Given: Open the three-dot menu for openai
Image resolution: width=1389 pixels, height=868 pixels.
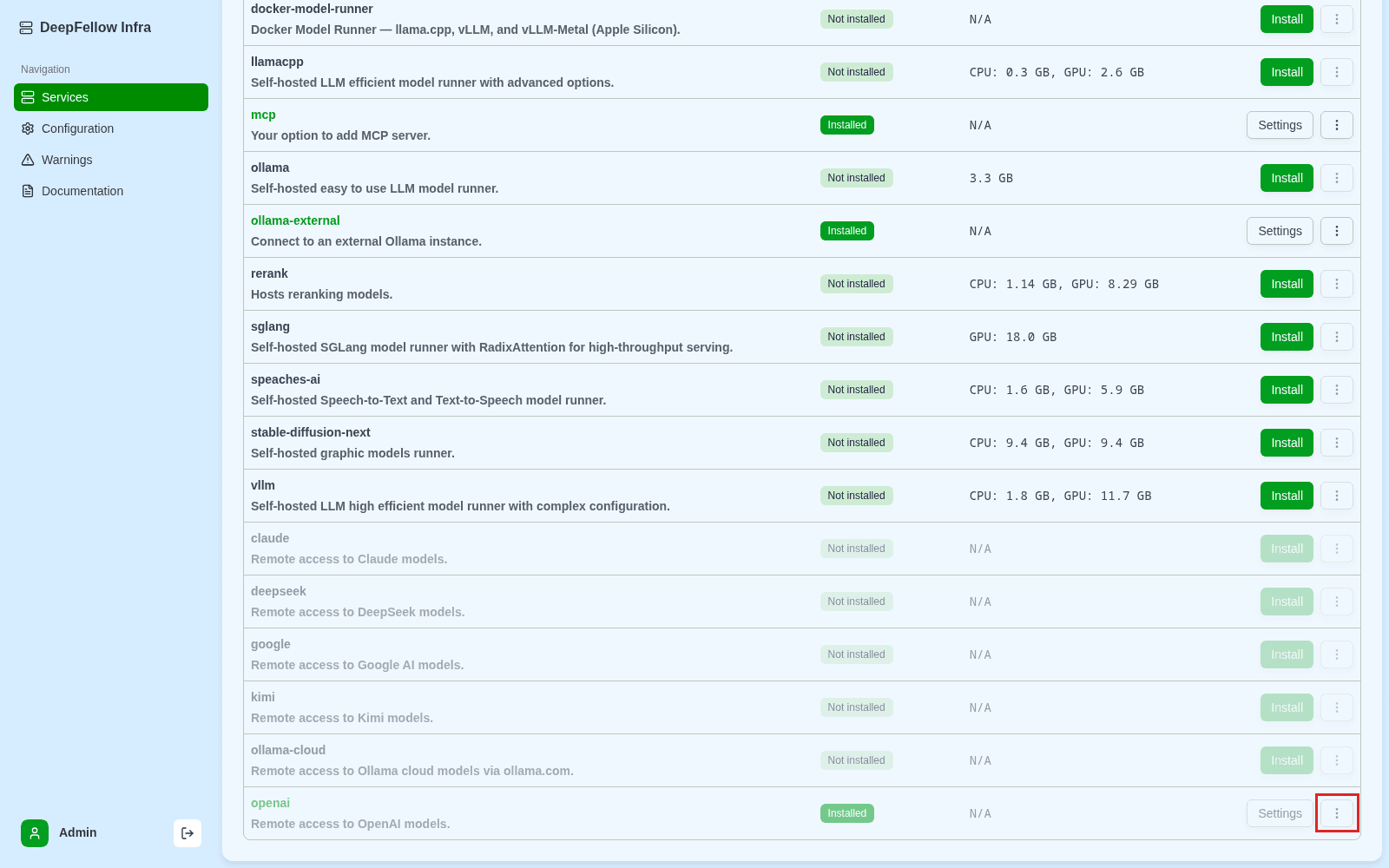Looking at the screenshot, I should pos(1337,813).
